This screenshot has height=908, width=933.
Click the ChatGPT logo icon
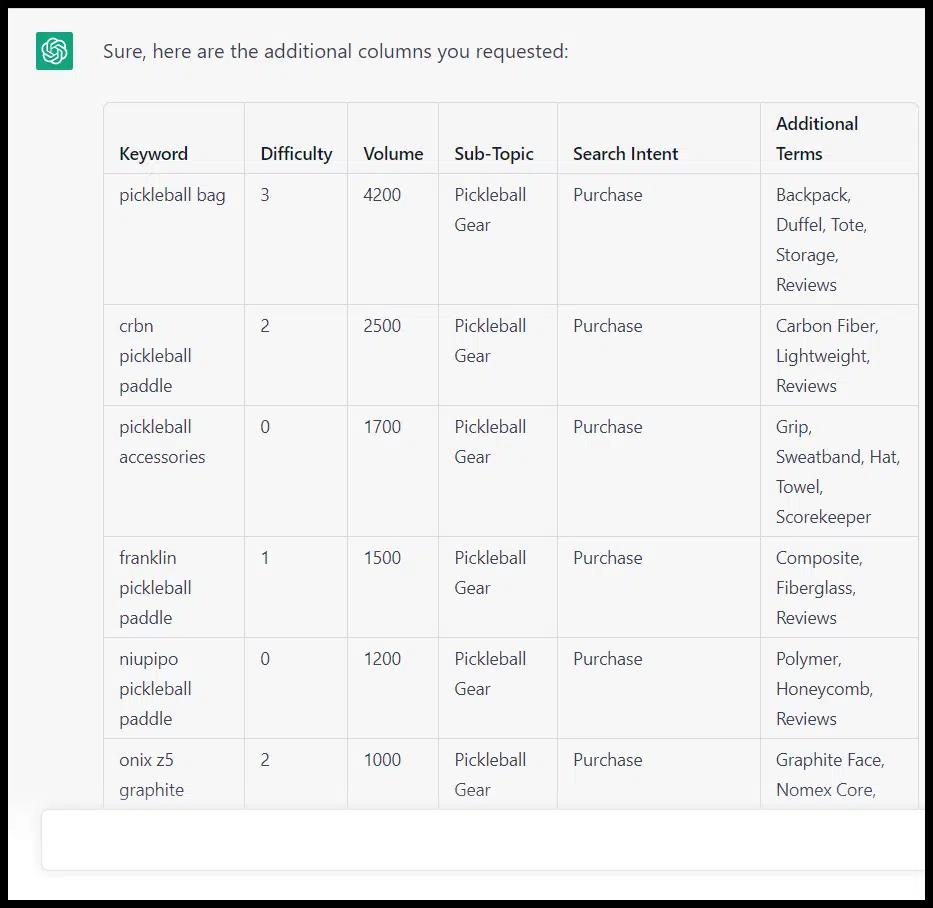[53, 51]
